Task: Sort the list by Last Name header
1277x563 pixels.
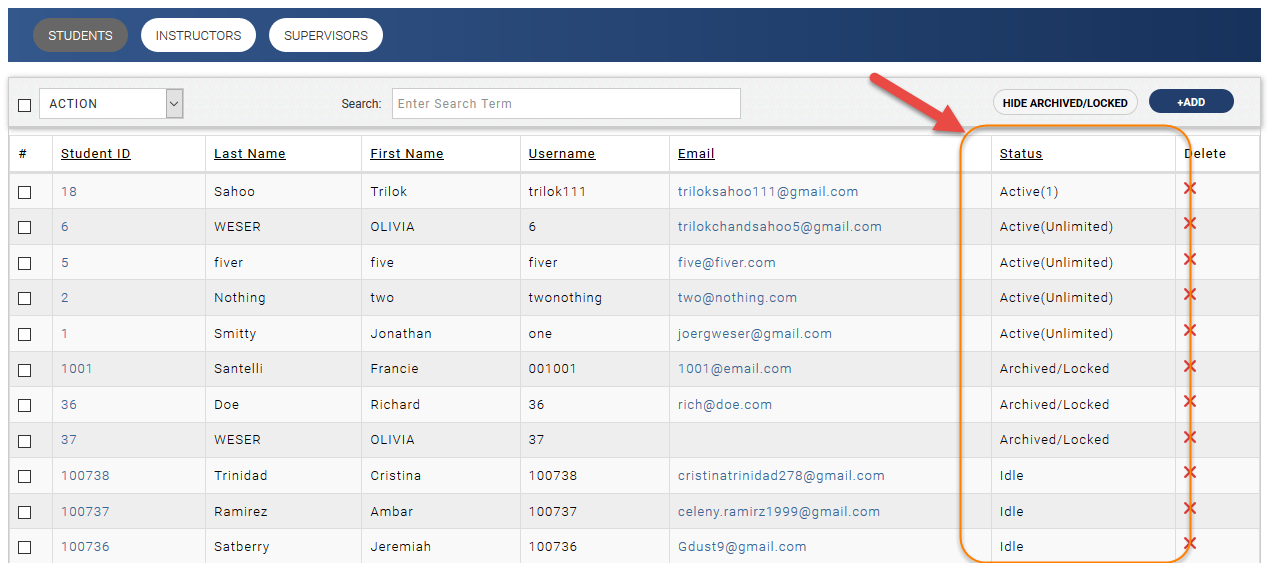Action: click(249, 154)
